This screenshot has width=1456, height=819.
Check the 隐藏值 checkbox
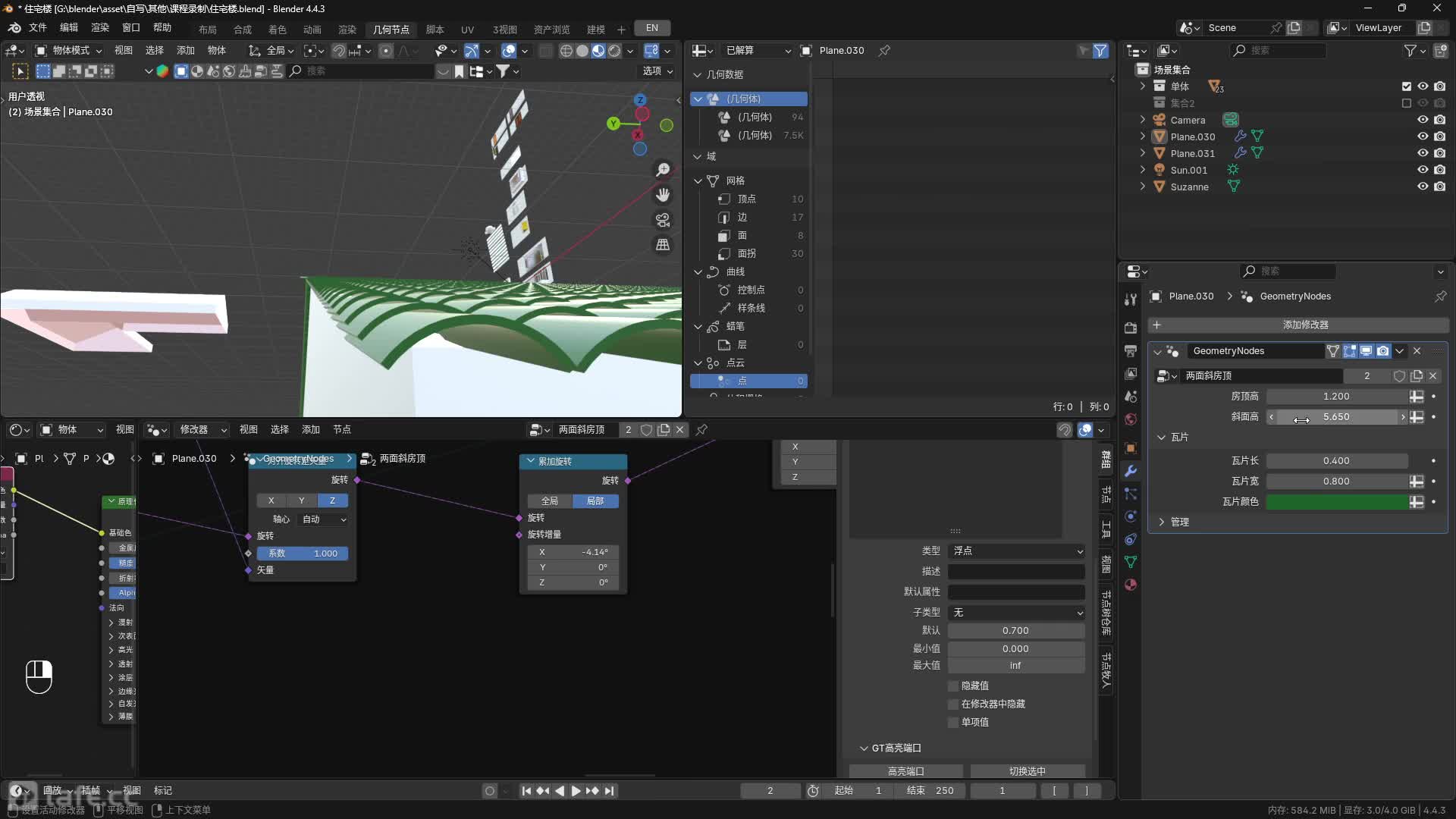point(953,686)
